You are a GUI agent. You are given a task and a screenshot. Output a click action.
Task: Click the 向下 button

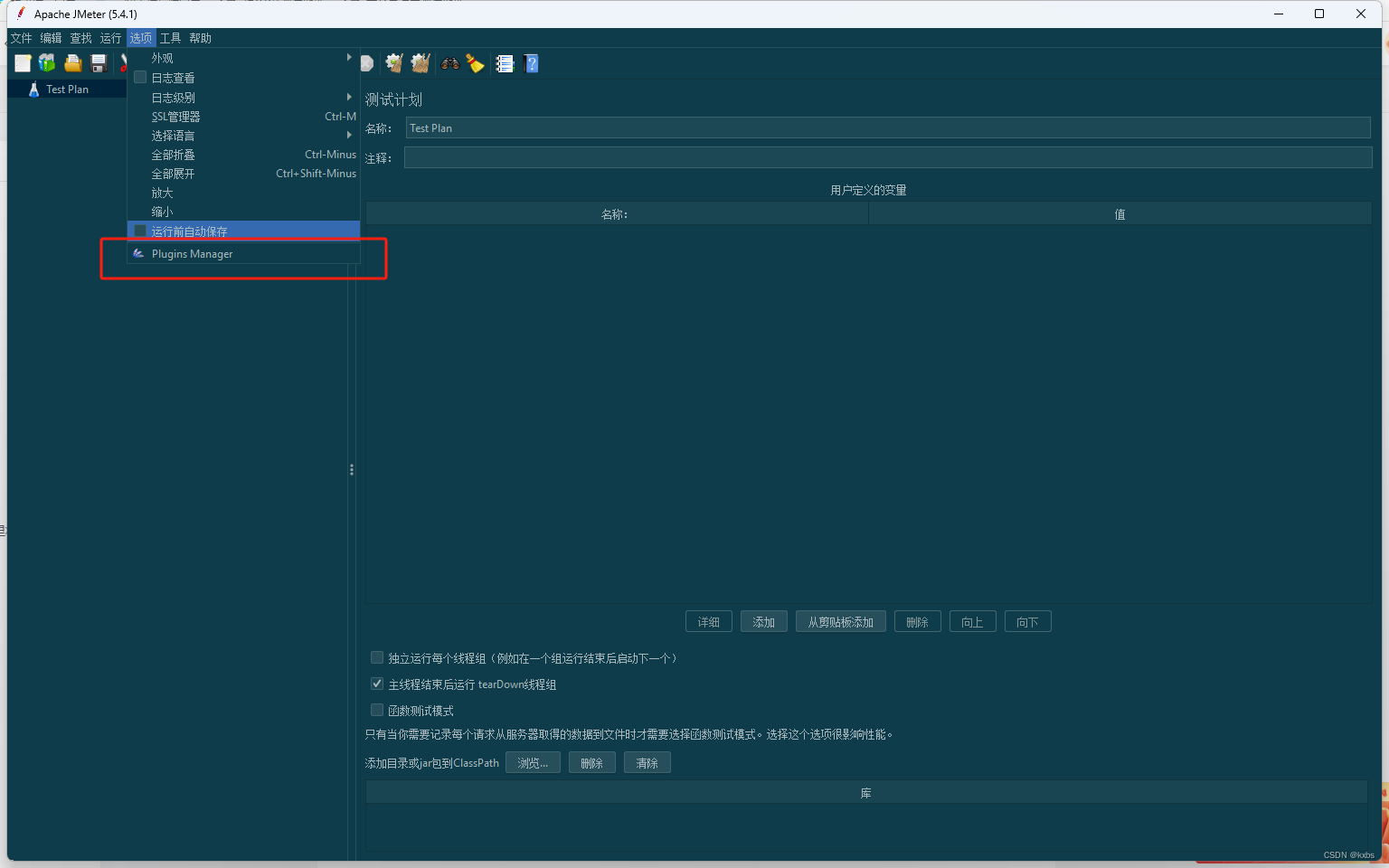click(x=1028, y=622)
